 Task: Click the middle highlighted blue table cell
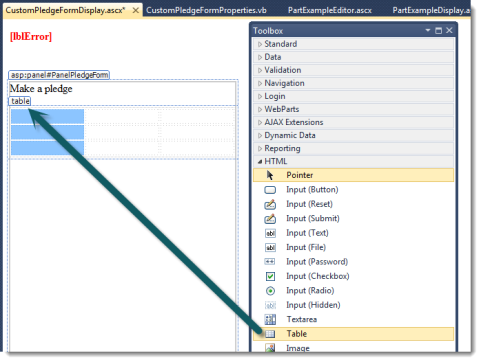click(x=47, y=132)
